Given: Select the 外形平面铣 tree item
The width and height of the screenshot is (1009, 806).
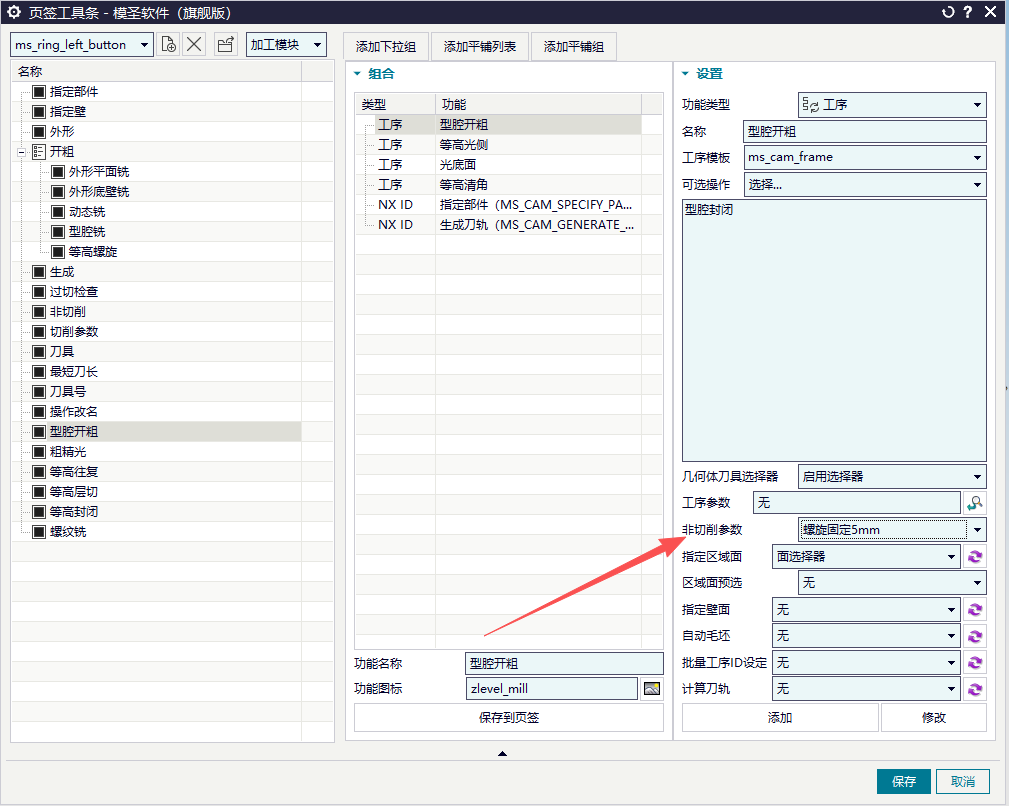Looking at the screenshot, I should click(x=99, y=172).
